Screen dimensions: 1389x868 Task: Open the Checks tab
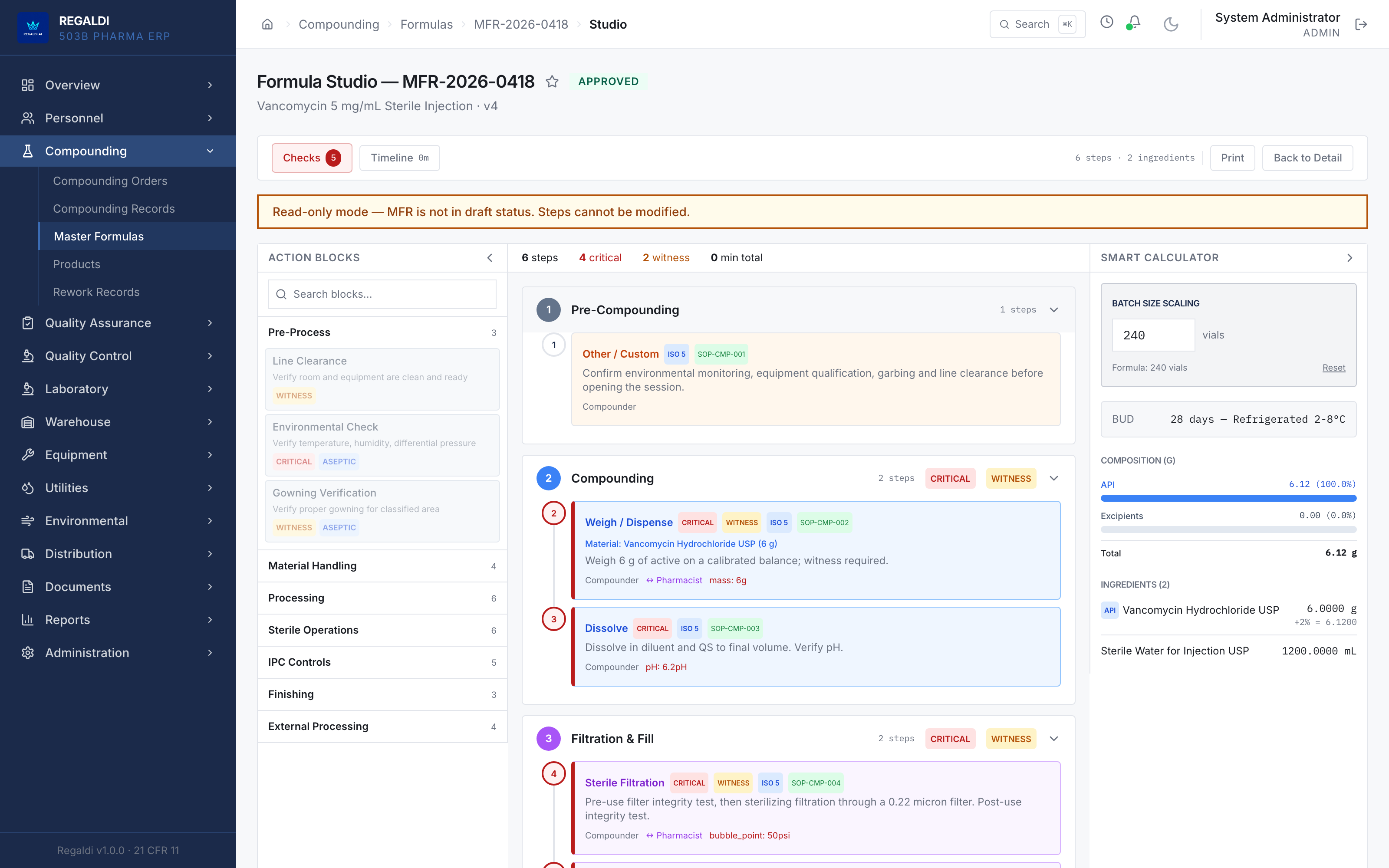pos(312,158)
